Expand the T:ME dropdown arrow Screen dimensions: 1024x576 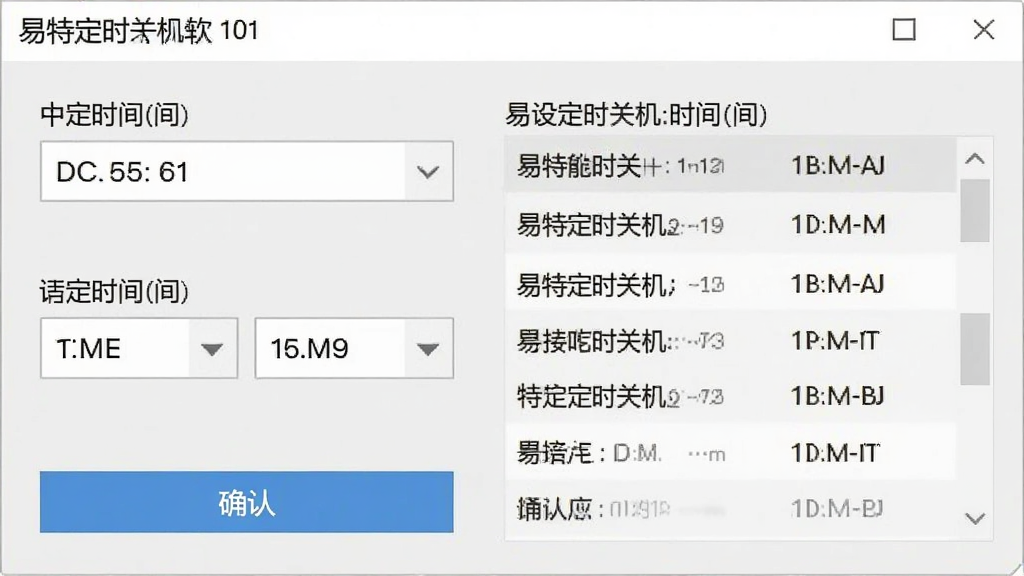212,349
